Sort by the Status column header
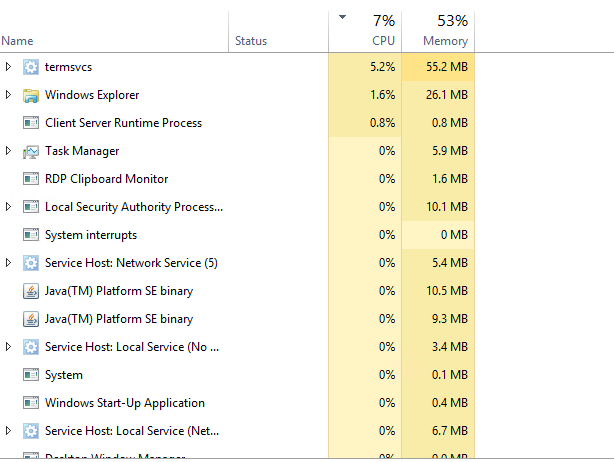This screenshot has height=462, width=614. 250,41
